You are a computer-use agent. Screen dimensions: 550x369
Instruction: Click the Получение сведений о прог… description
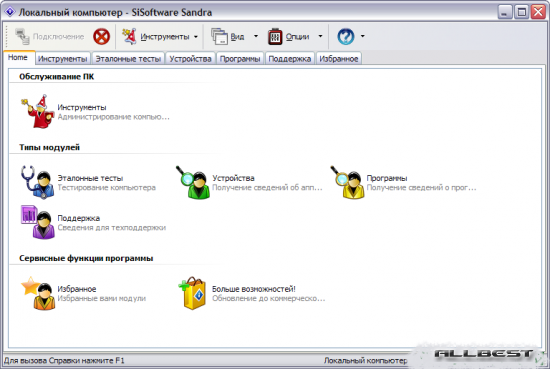click(422, 188)
